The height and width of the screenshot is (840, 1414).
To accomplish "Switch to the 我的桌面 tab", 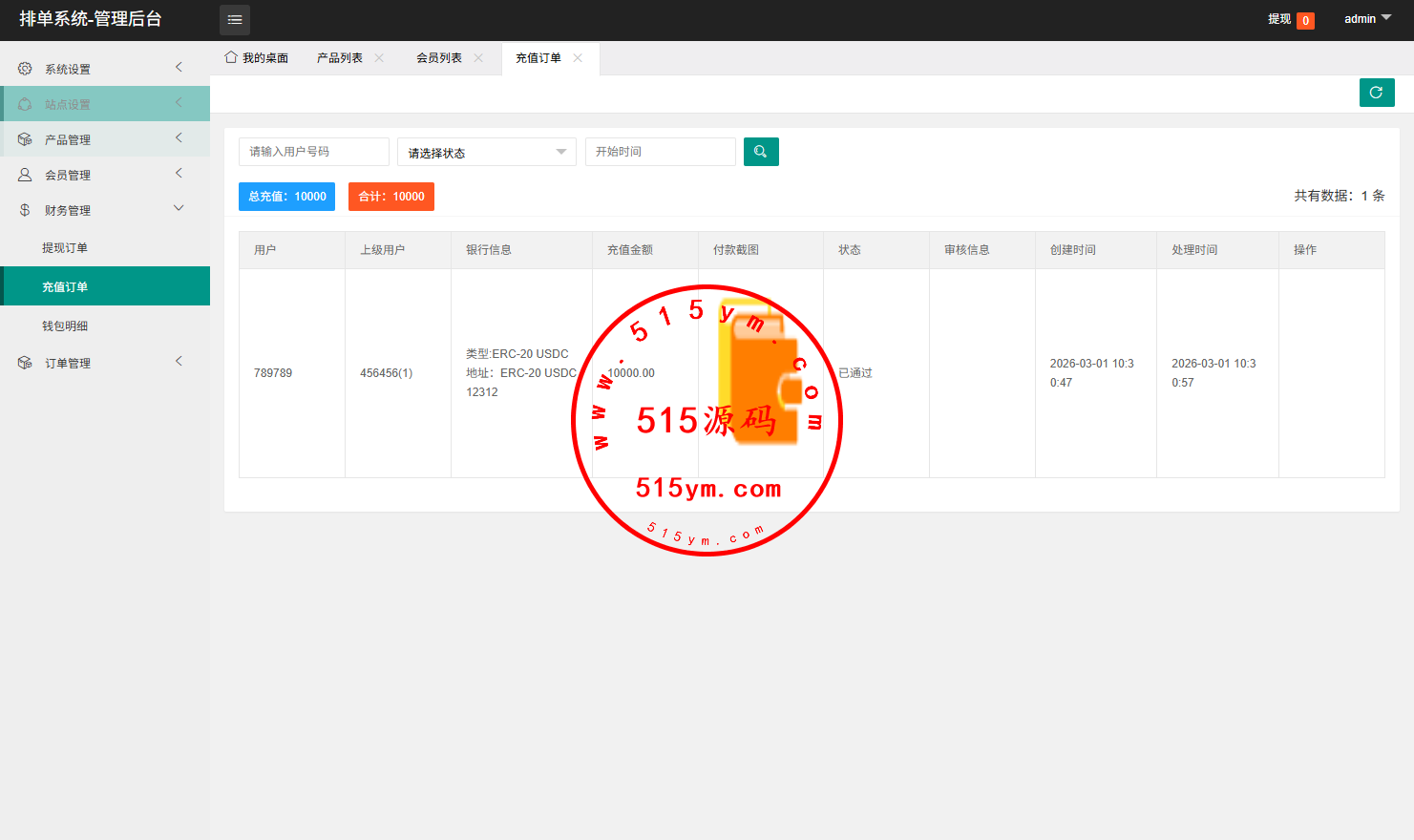I will point(257,58).
